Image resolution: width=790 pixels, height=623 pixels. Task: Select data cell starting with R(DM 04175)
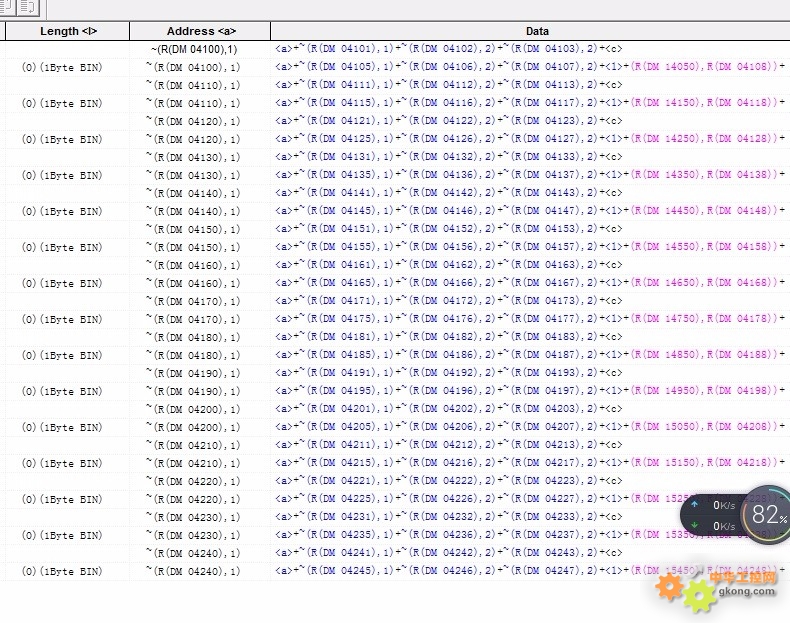[530, 319]
